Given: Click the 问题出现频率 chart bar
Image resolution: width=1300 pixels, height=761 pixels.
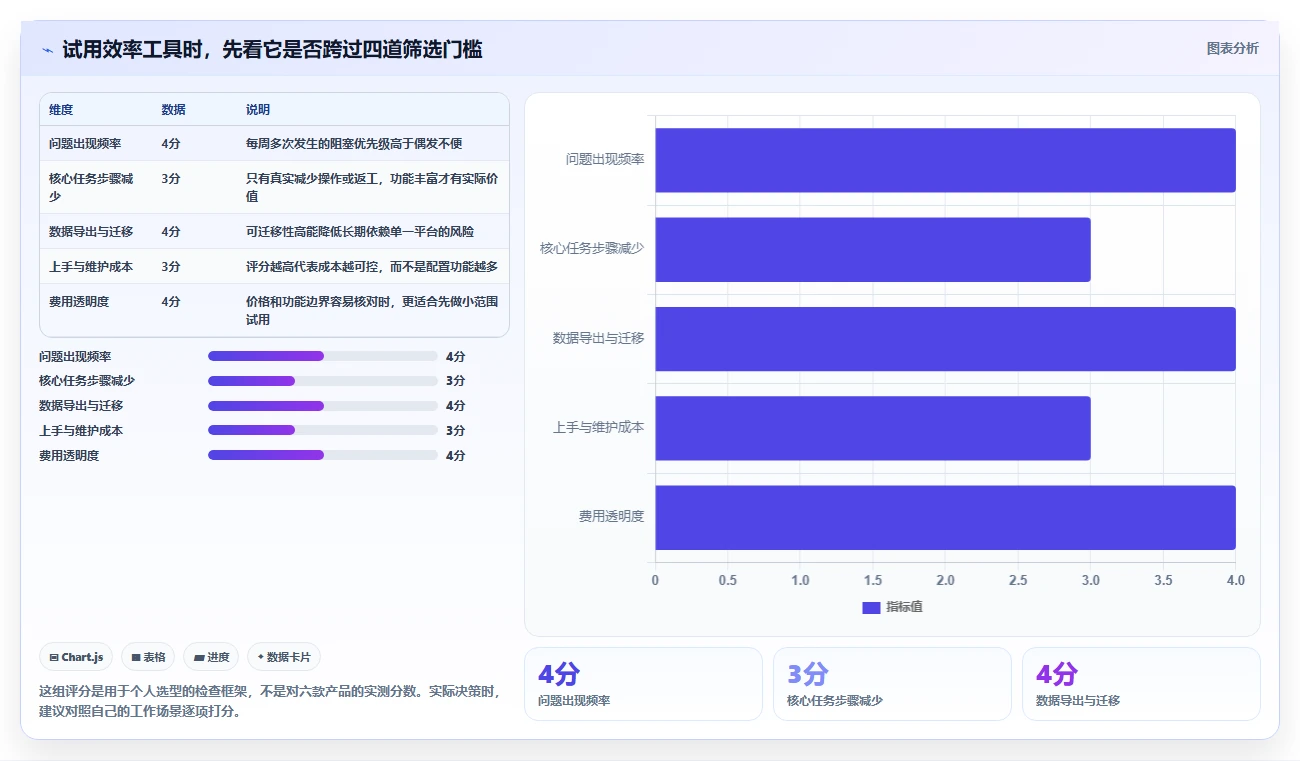Looking at the screenshot, I should tap(945, 160).
